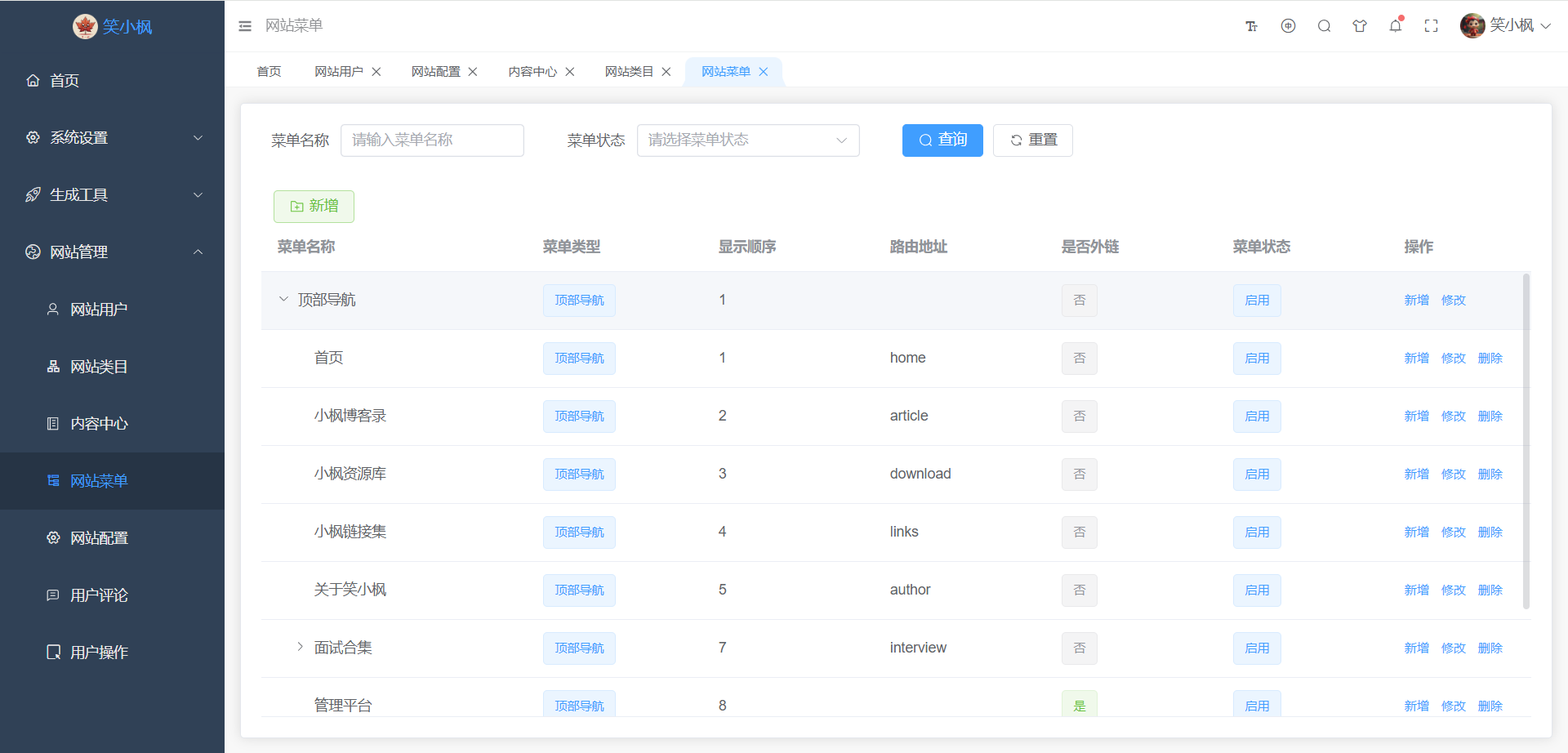This screenshot has height=753, width=1568.
Task: Open the font size setting icon
Action: [1251, 26]
